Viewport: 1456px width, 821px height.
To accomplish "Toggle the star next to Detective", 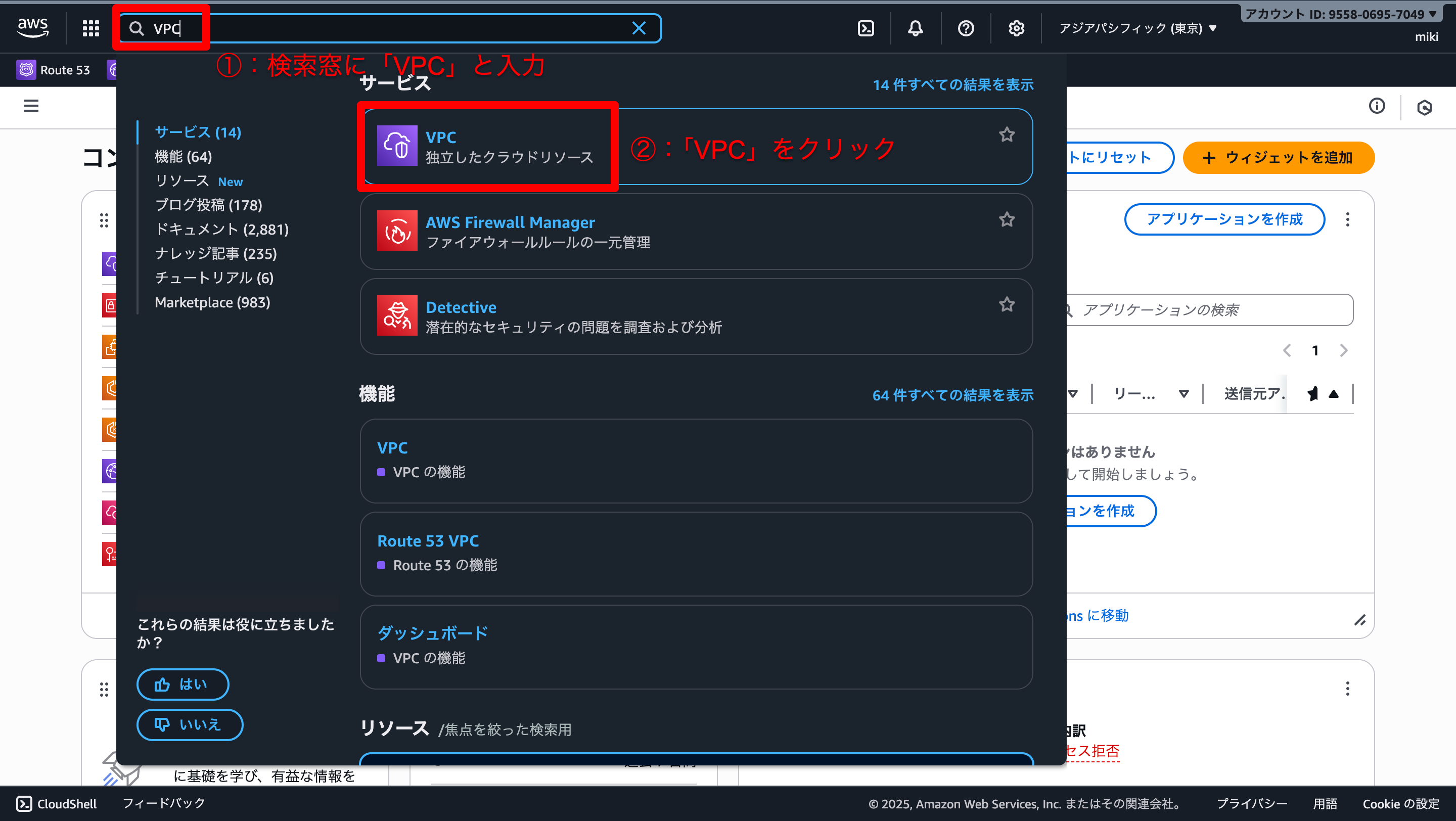I will (1007, 304).
